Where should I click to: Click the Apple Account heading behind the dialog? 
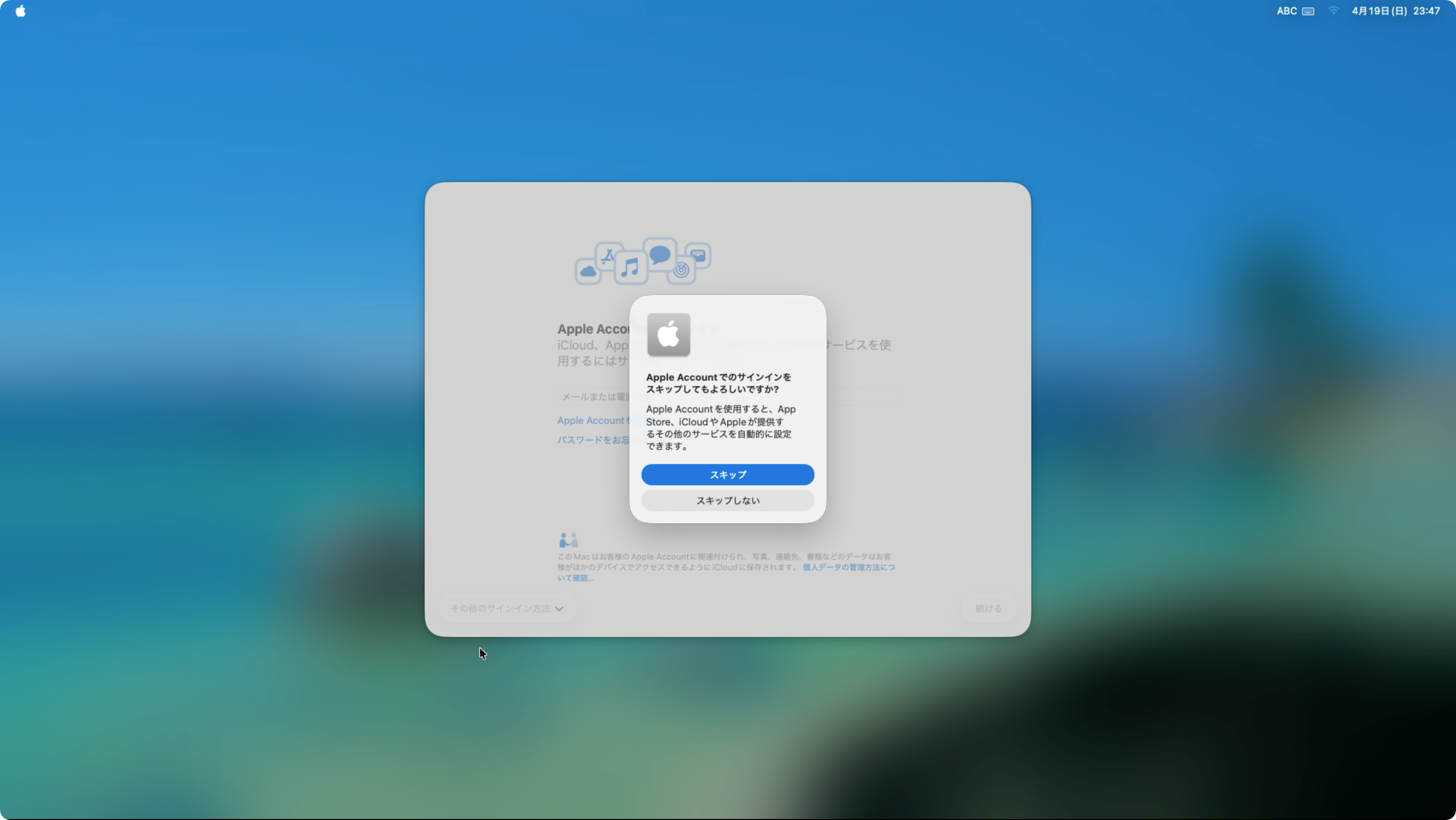tap(594, 329)
